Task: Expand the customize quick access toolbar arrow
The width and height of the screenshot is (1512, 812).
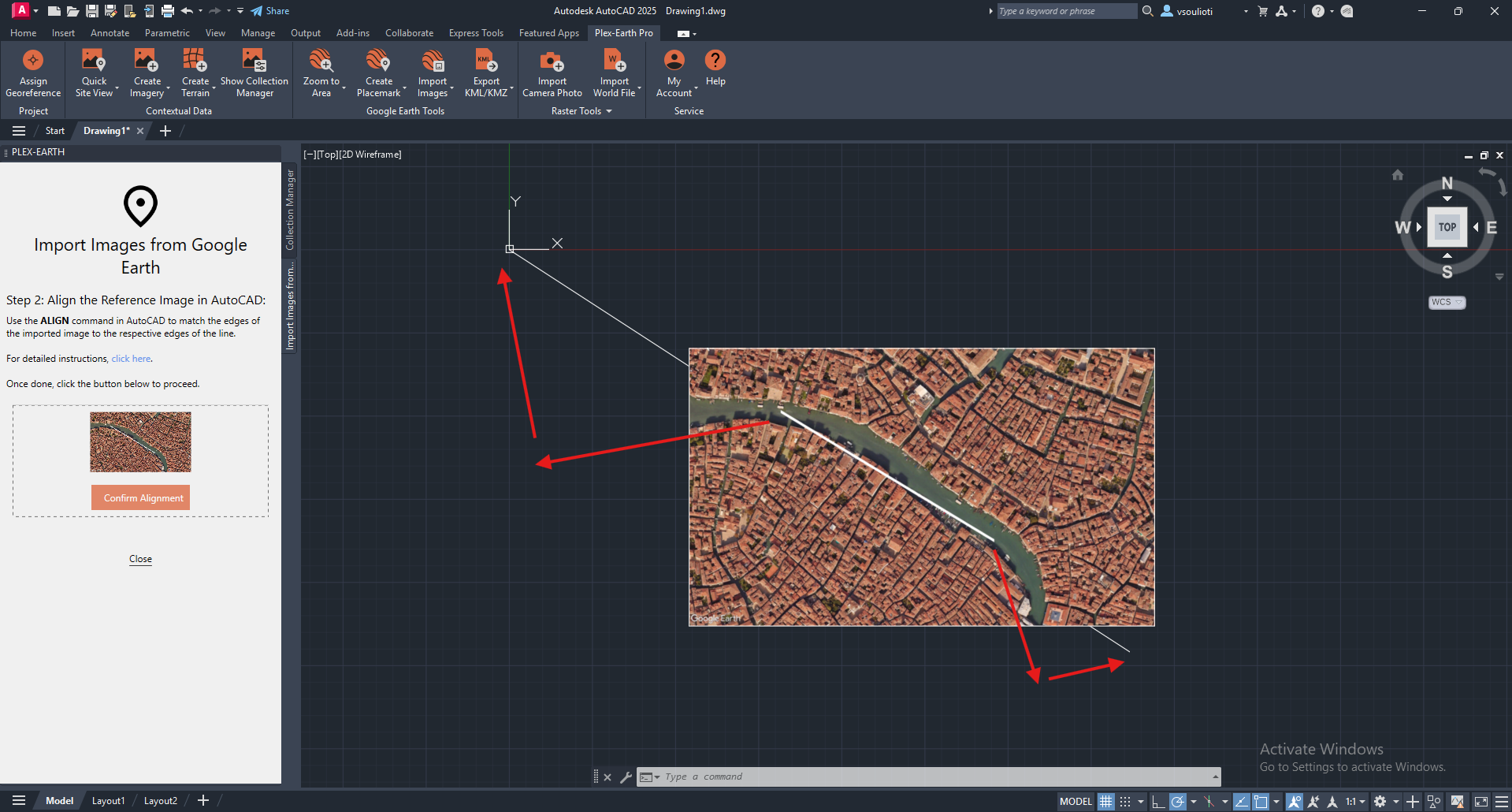Action: 240,11
